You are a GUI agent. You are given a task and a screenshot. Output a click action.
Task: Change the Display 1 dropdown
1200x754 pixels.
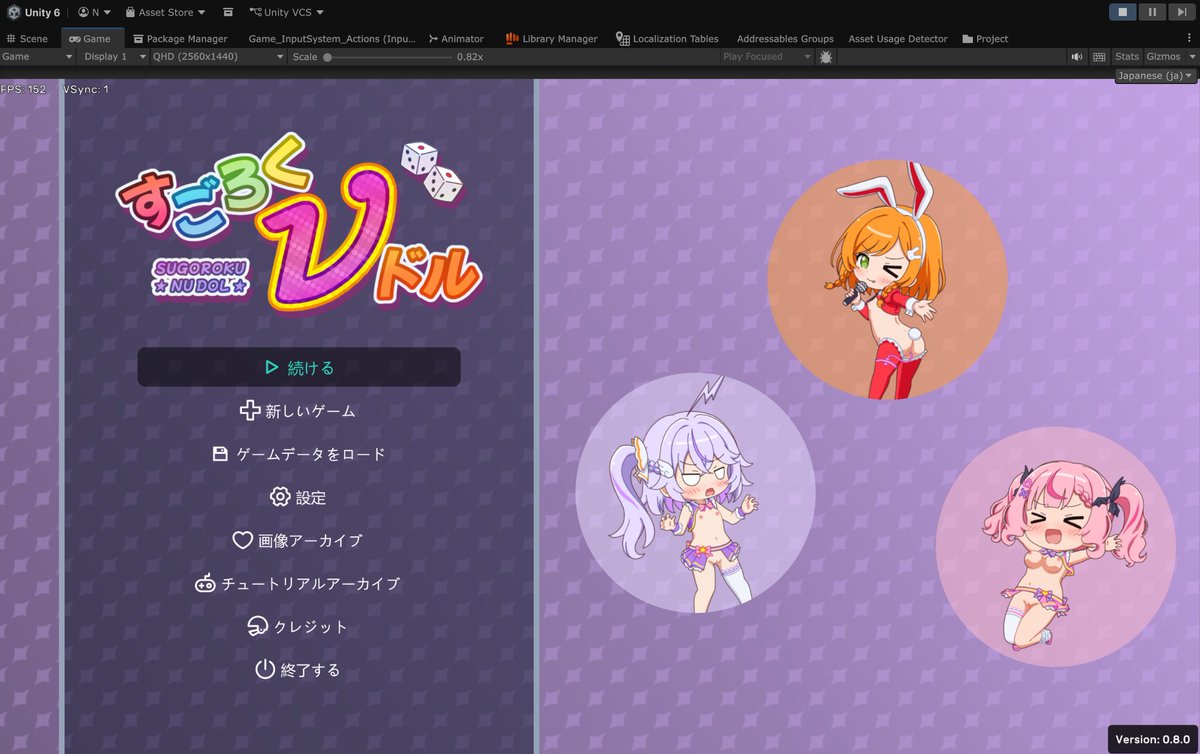[113, 57]
